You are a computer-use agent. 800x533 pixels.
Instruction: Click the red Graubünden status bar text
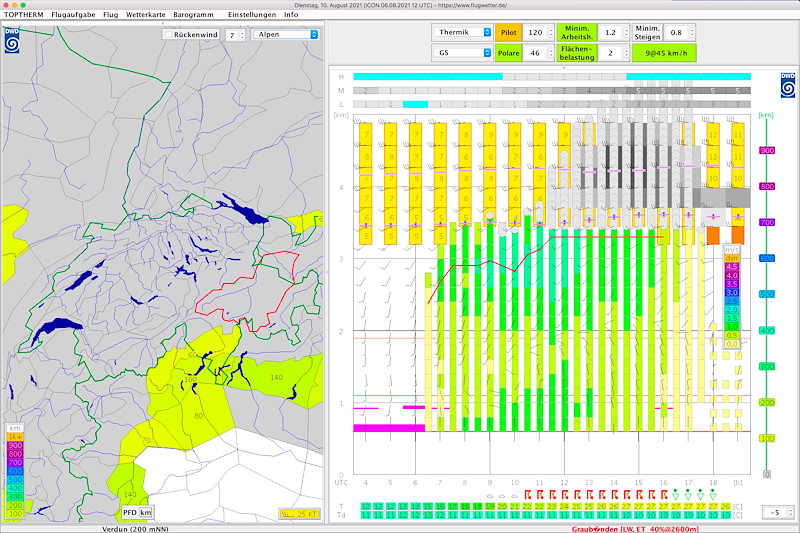635,529
